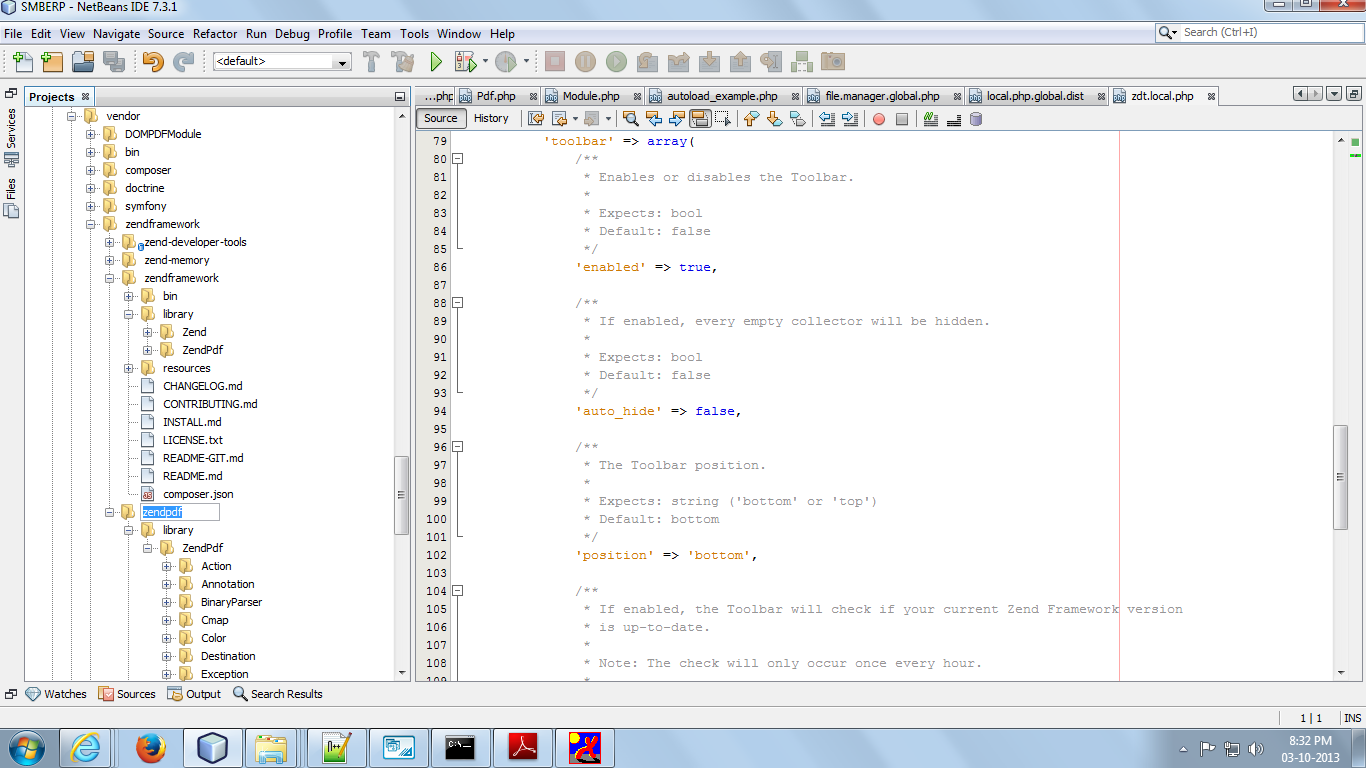Click Shift Line Left icon
This screenshot has width=1366, height=768.
[826, 119]
